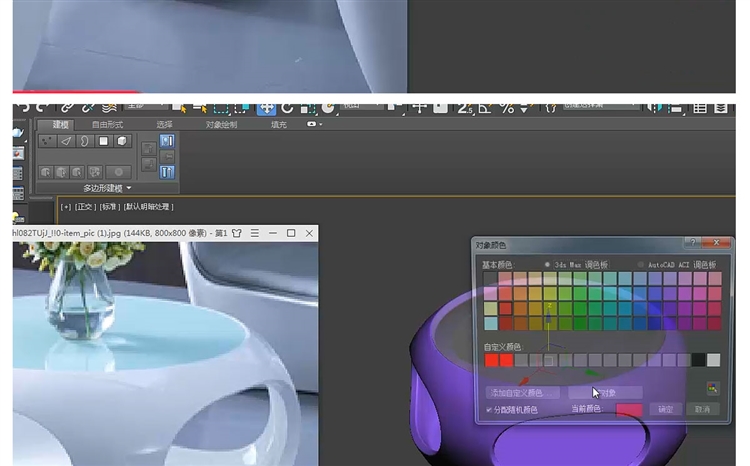Toggle the Percent Snap button
This screenshot has width=750, height=466.
[x=507, y=108]
